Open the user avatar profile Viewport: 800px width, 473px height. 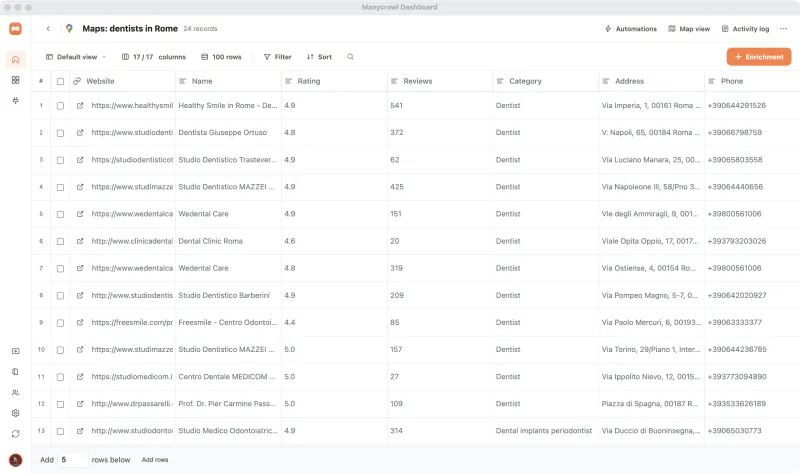[16, 460]
